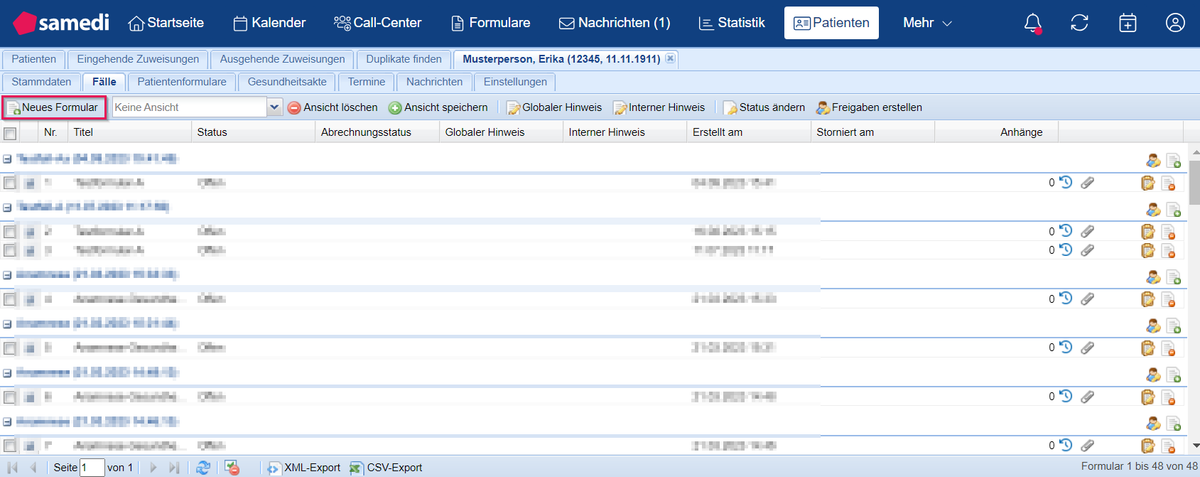Click the refresh icon in pagination bar
Image resolution: width=1200 pixels, height=477 pixels.
(x=204, y=467)
